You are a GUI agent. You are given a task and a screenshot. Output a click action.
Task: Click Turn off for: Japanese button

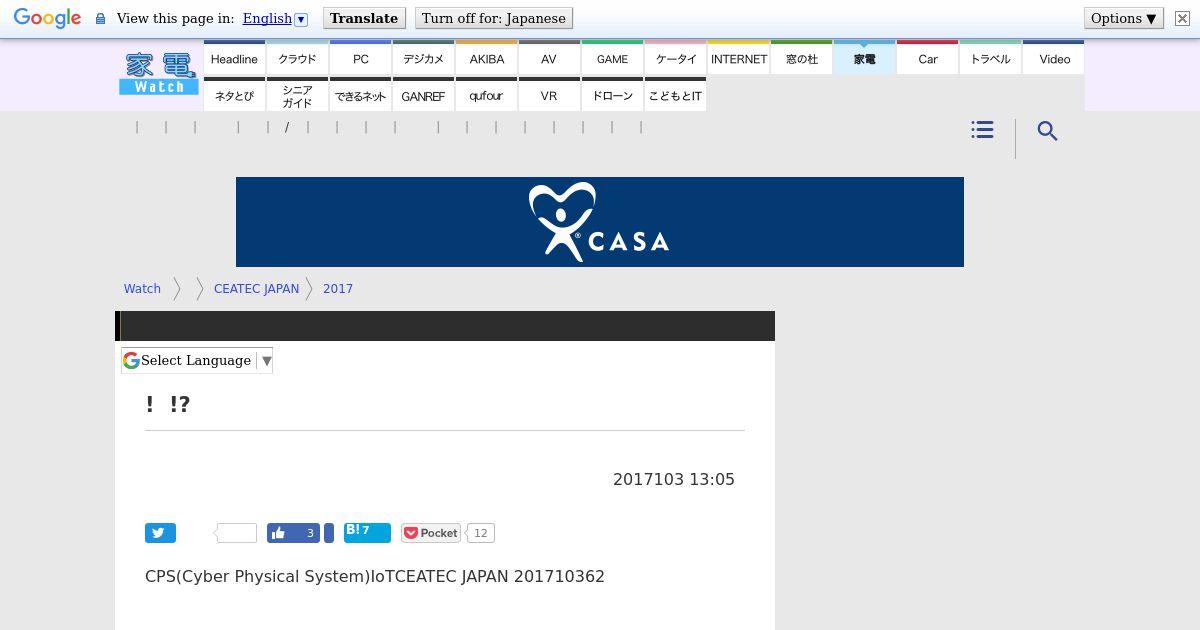point(494,19)
